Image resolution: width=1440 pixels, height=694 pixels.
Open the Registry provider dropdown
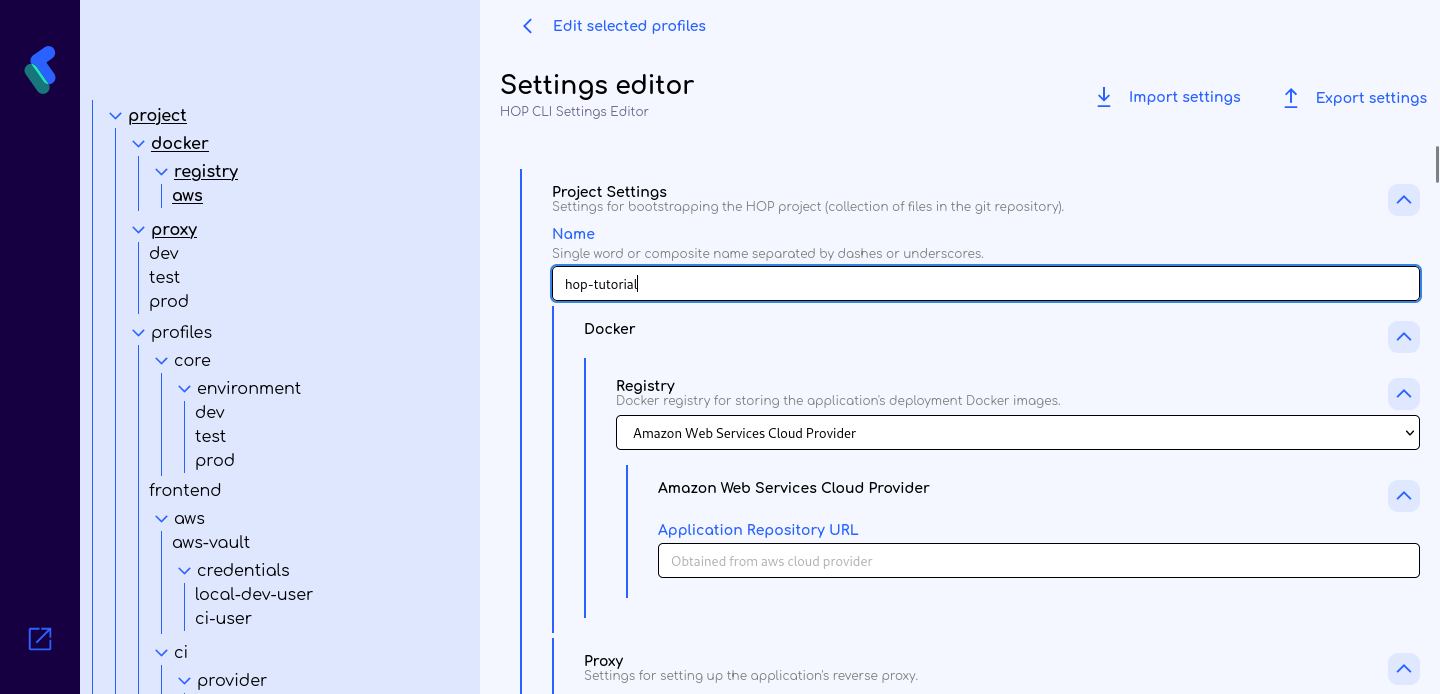1018,433
